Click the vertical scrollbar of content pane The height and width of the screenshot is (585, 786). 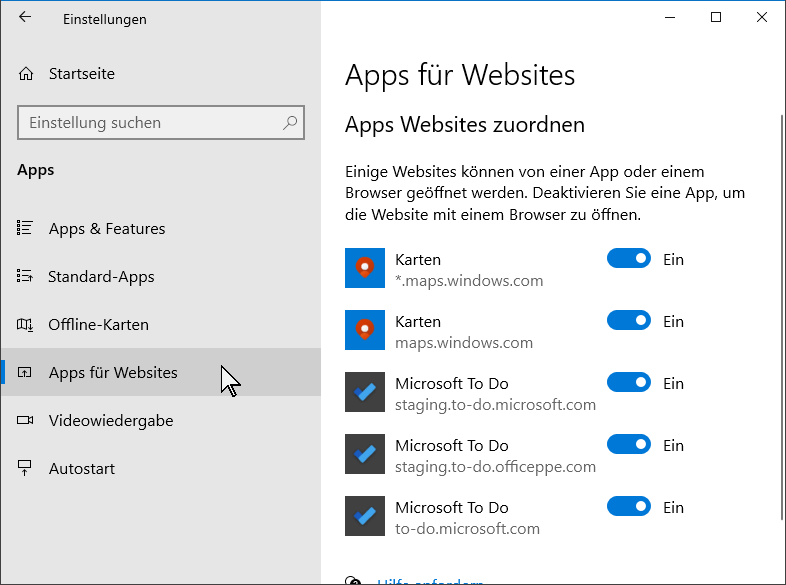(782, 317)
